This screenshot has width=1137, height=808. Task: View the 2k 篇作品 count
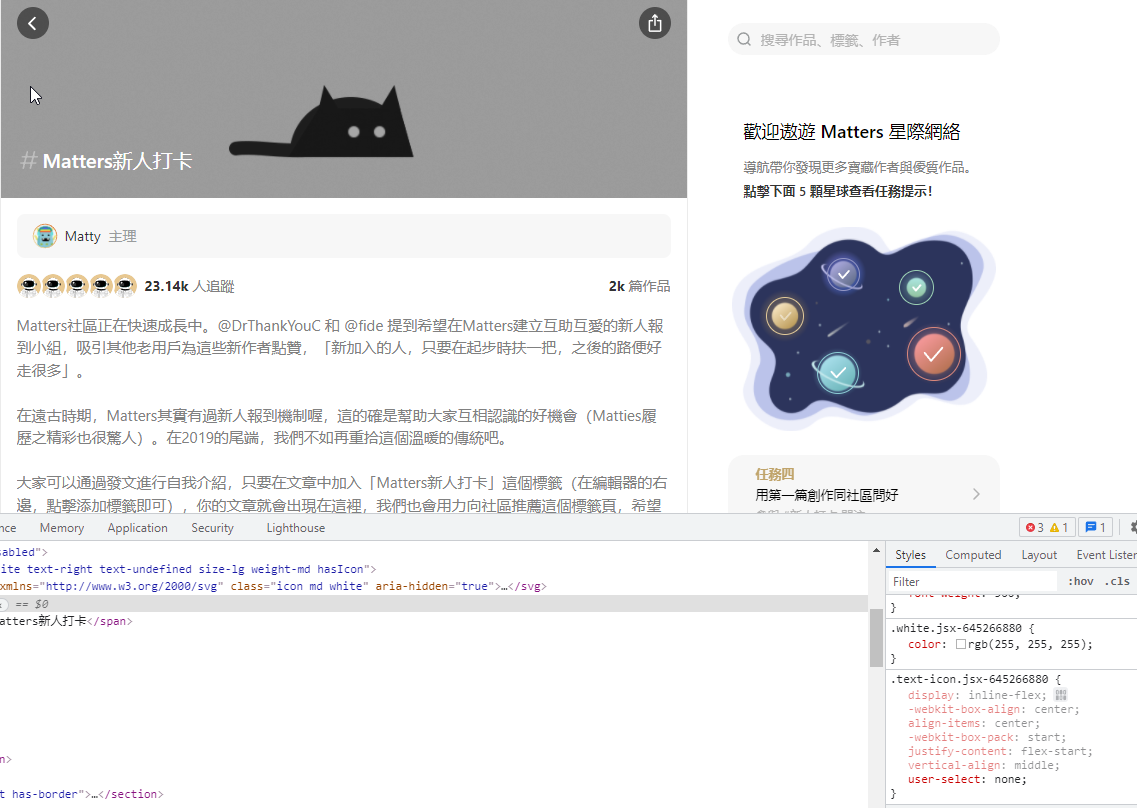(640, 286)
